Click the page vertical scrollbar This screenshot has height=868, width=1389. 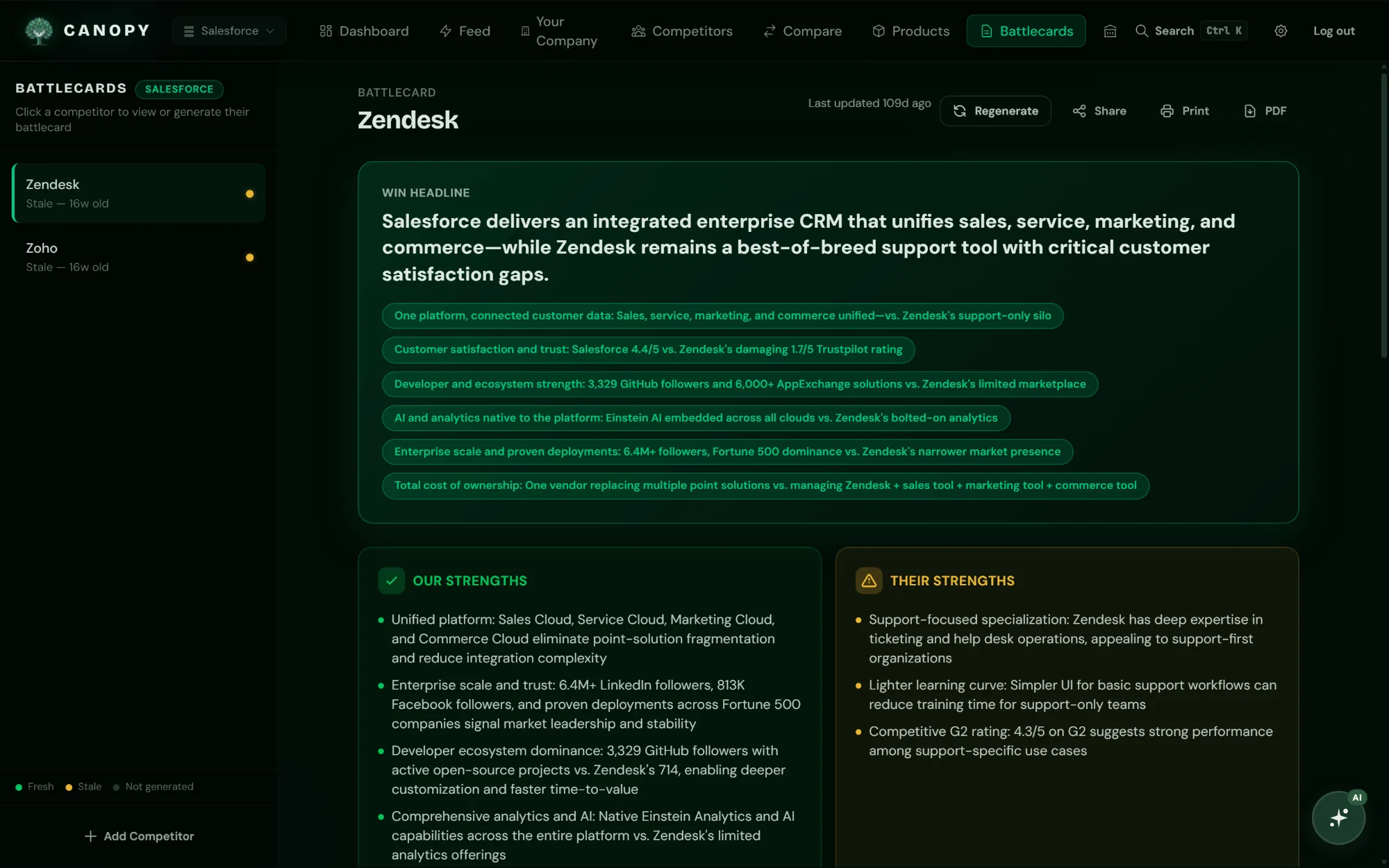pos(1383,215)
